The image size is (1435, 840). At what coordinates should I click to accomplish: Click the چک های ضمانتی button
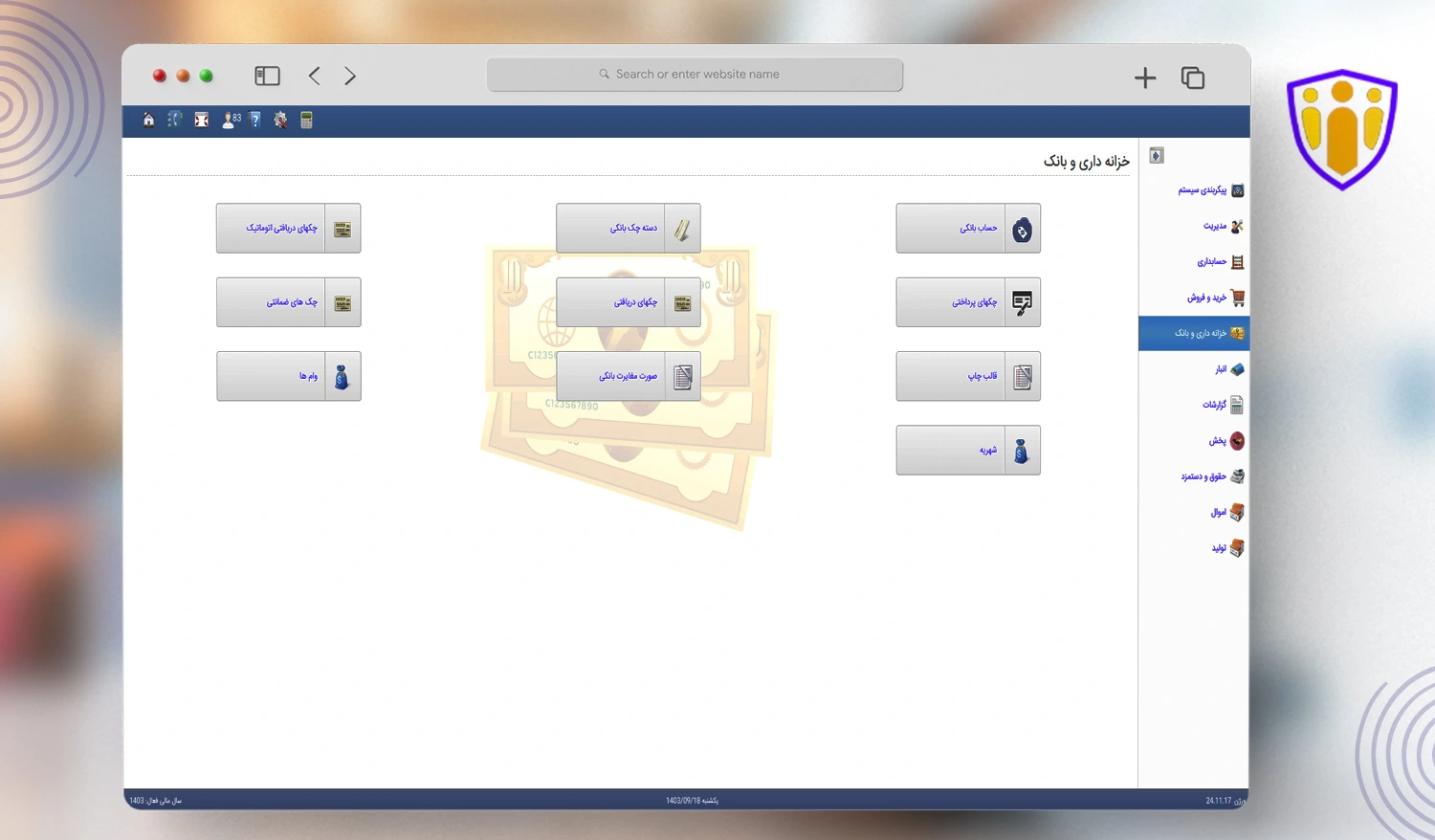tap(289, 302)
